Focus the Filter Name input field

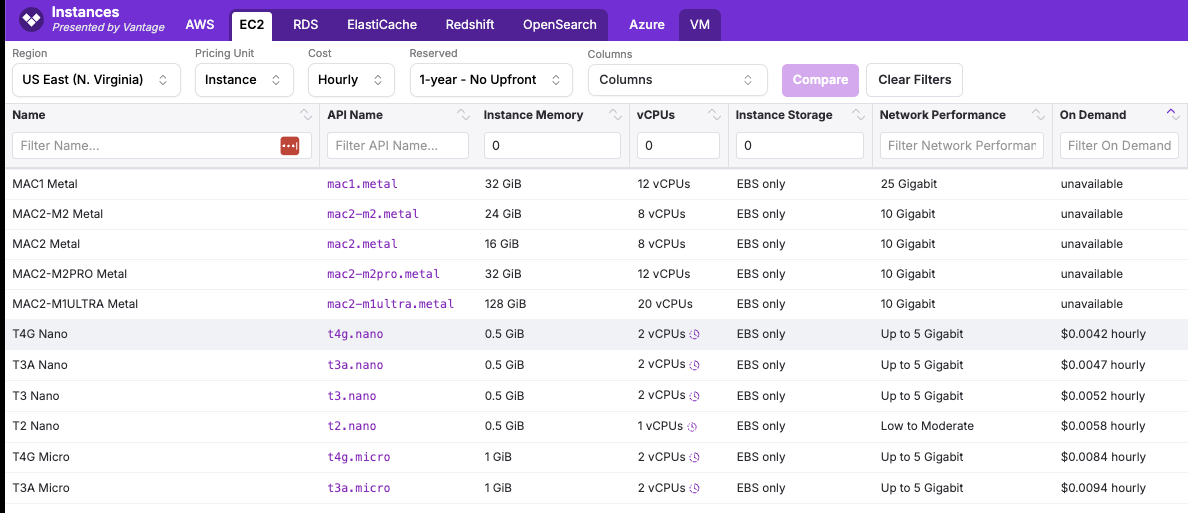point(162,145)
